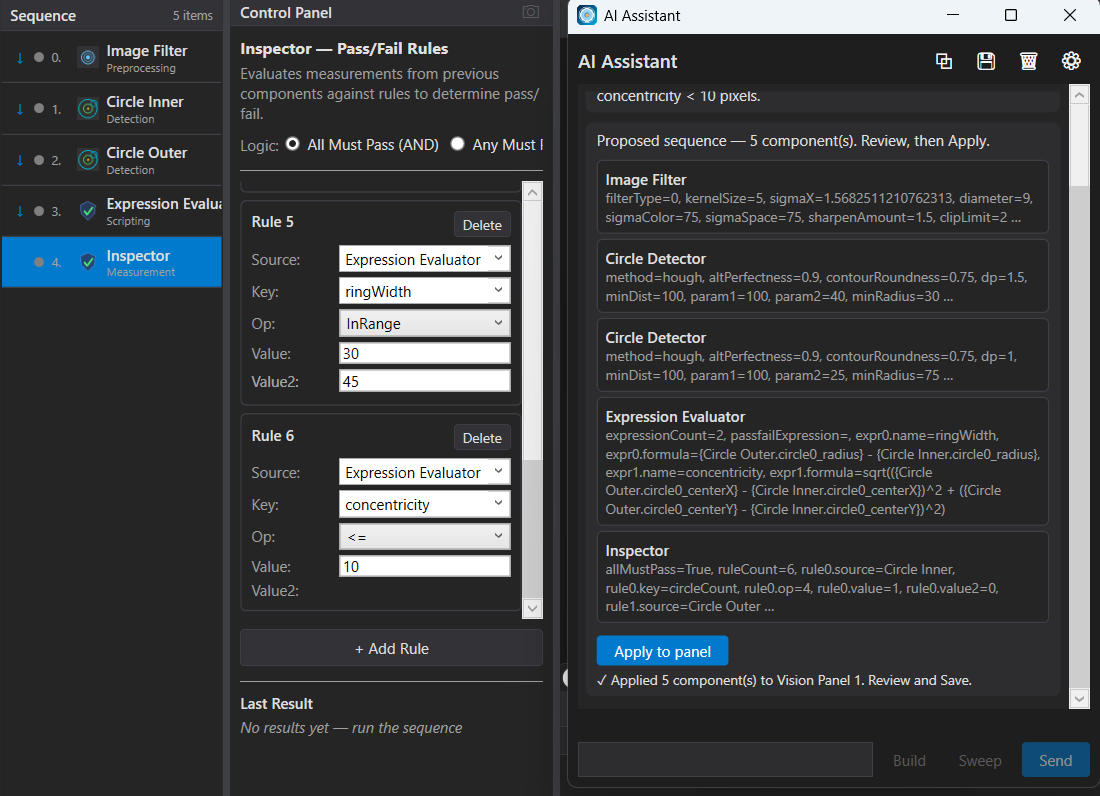The image size is (1100, 796).
Task: Click the trash clear chat icon
Action: point(1028,61)
